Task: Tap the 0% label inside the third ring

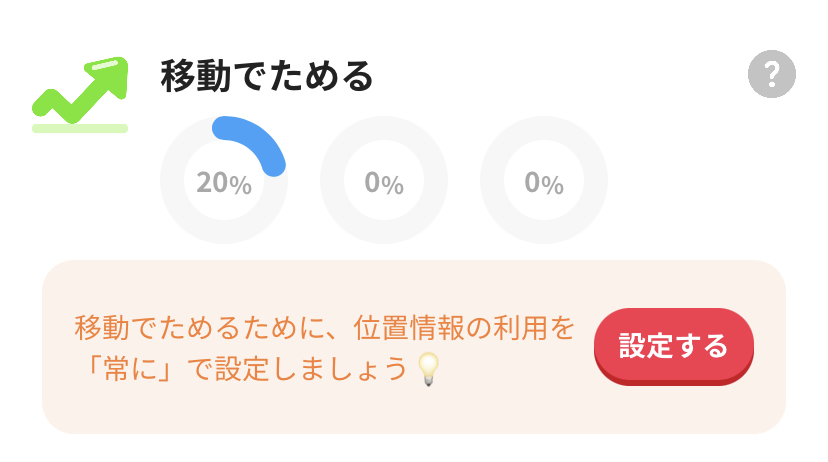Action: [544, 183]
